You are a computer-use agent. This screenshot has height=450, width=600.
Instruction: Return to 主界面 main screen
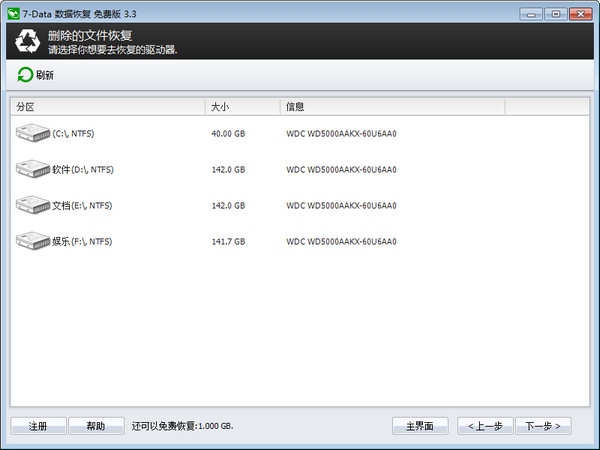point(420,426)
